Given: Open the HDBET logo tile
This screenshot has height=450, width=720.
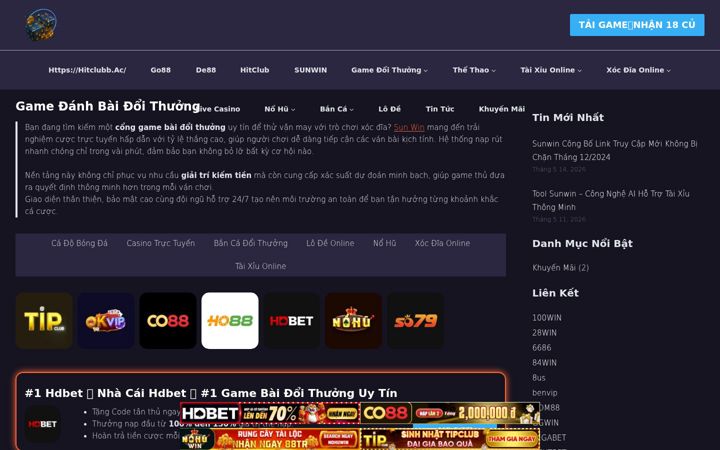Looking at the screenshot, I should click(x=292, y=321).
